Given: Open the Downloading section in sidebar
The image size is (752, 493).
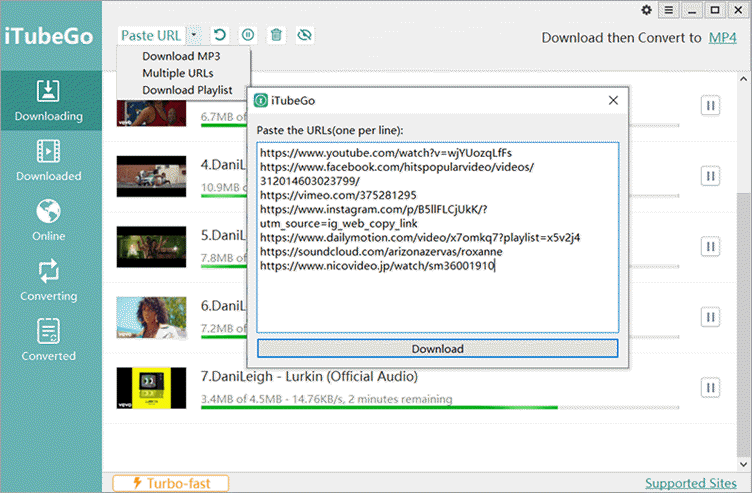Looking at the screenshot, I should (x=49, y=101).
